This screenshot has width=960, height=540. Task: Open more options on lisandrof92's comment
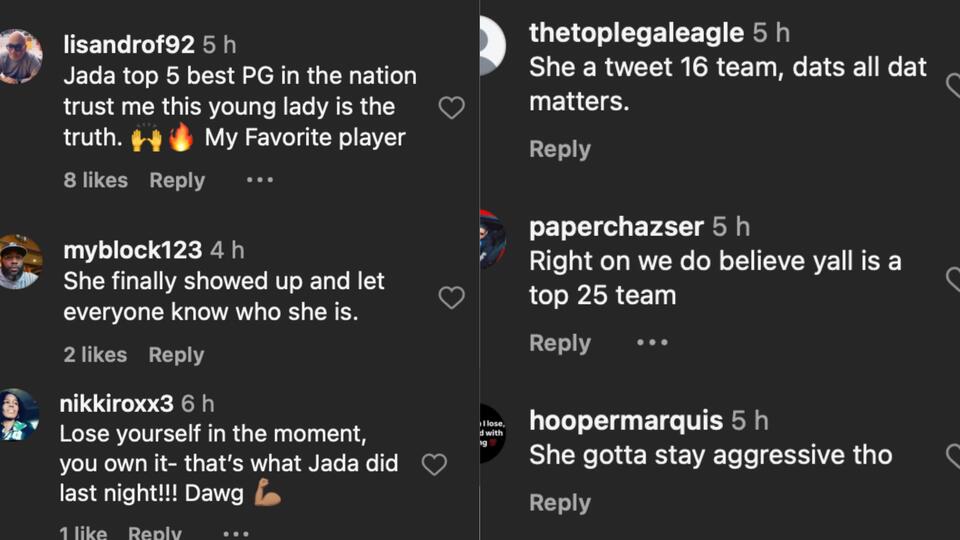click(x=260, y=180)
